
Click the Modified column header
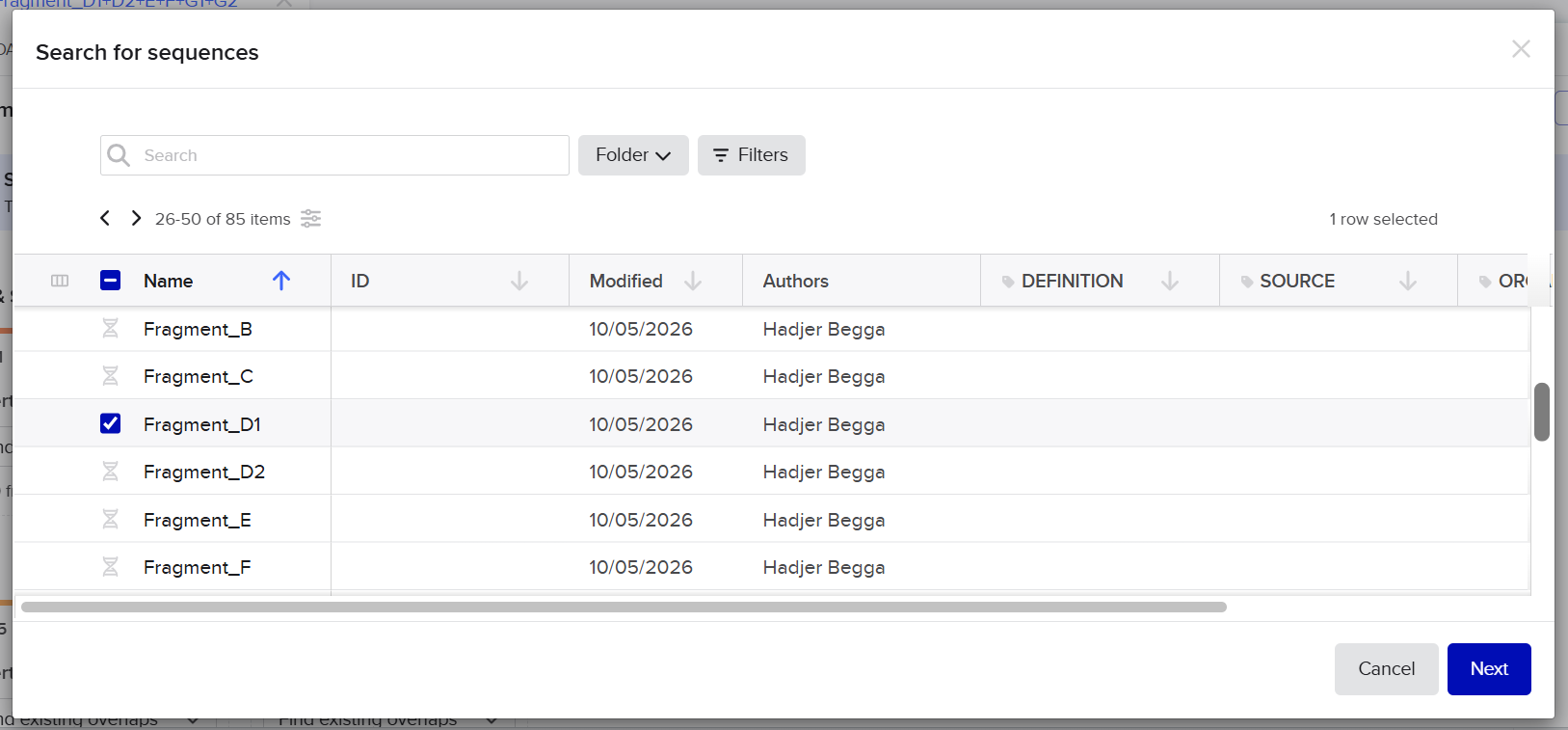point(626,281)
